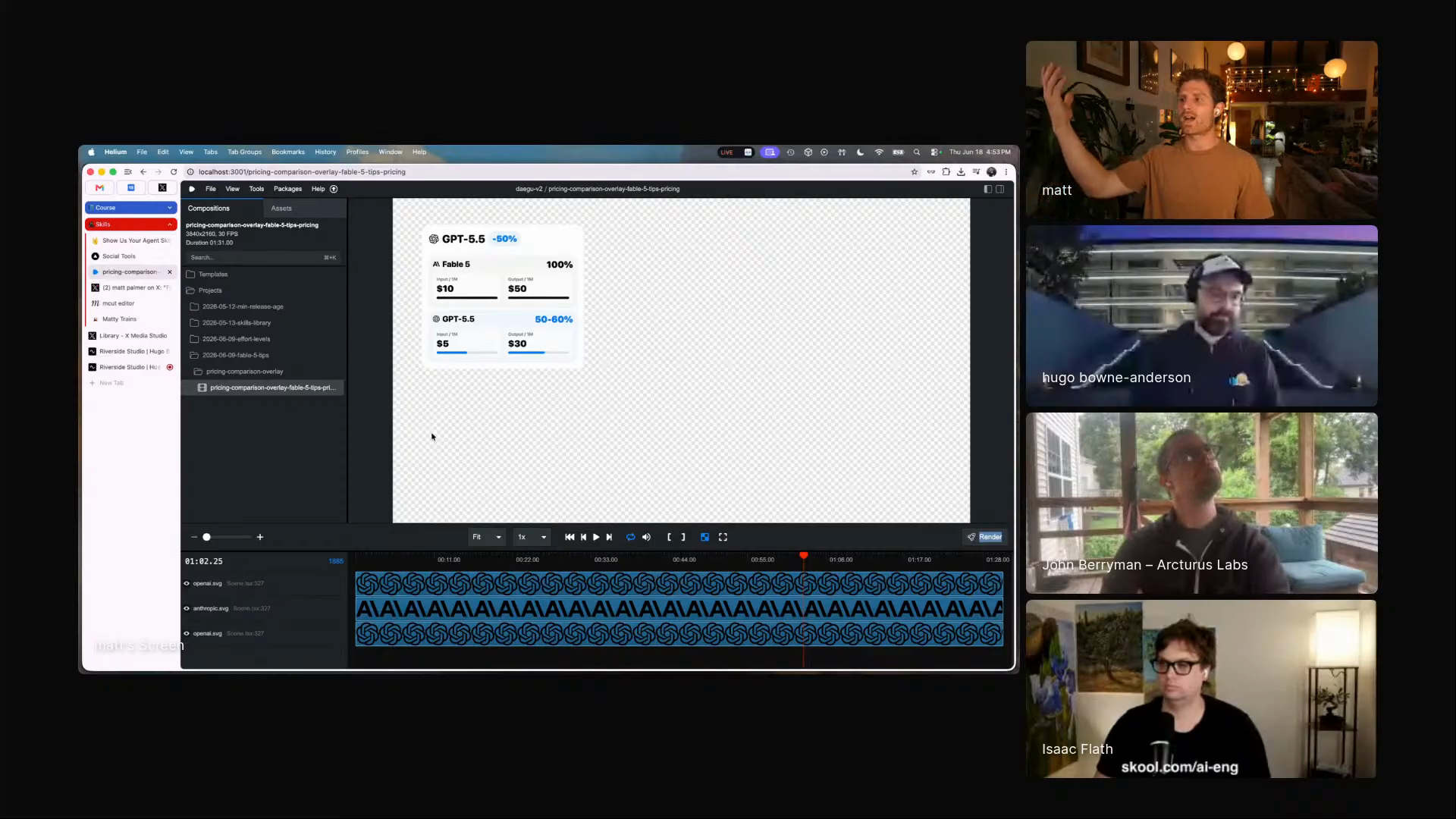Click the timeline zoom slider handle
1456x819 pixels.
pyautogui.click(x=206, y=537)
